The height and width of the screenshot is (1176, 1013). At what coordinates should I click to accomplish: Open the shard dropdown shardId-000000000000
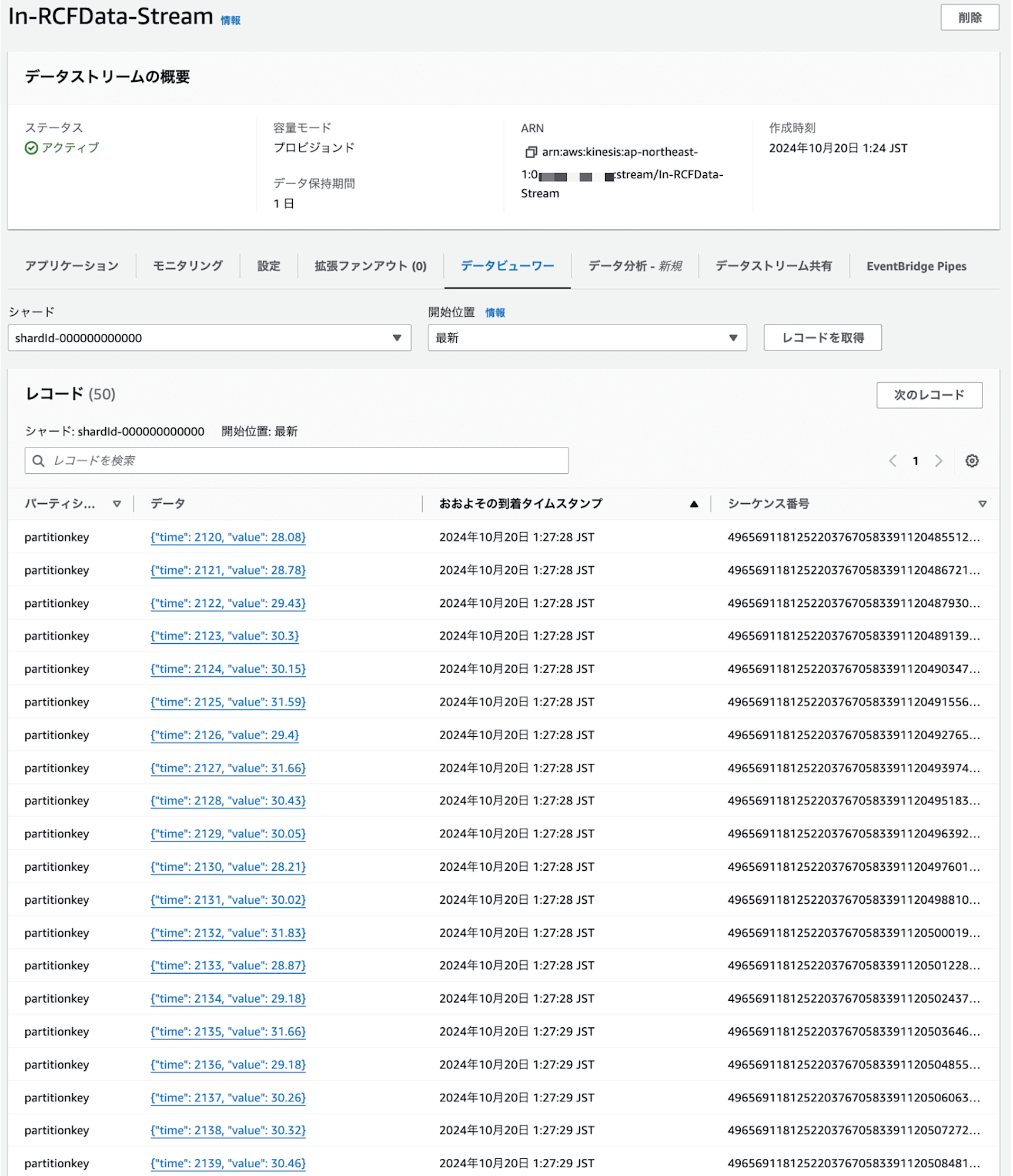(209, 339)
